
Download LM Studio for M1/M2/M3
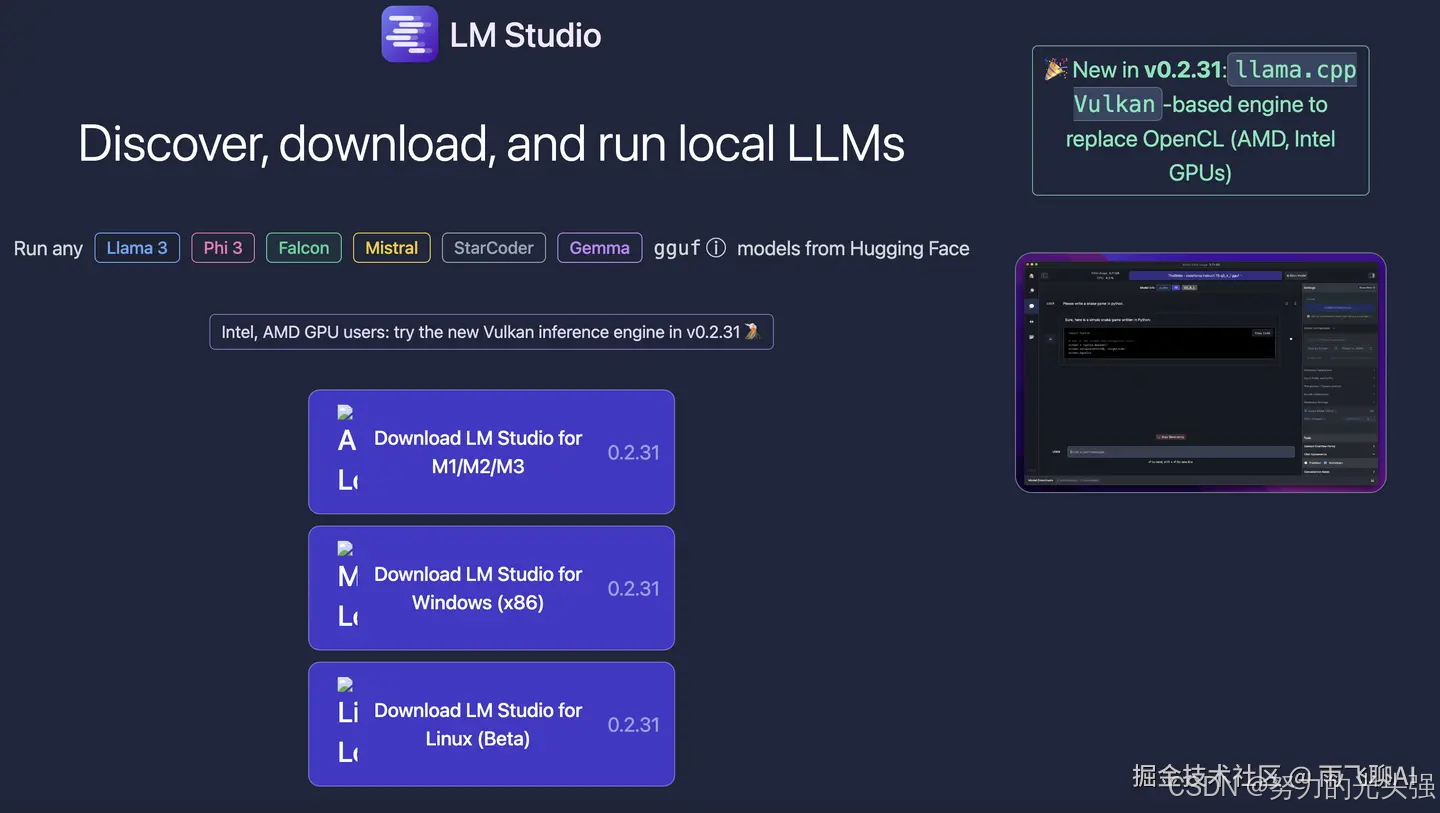(491, 452)
